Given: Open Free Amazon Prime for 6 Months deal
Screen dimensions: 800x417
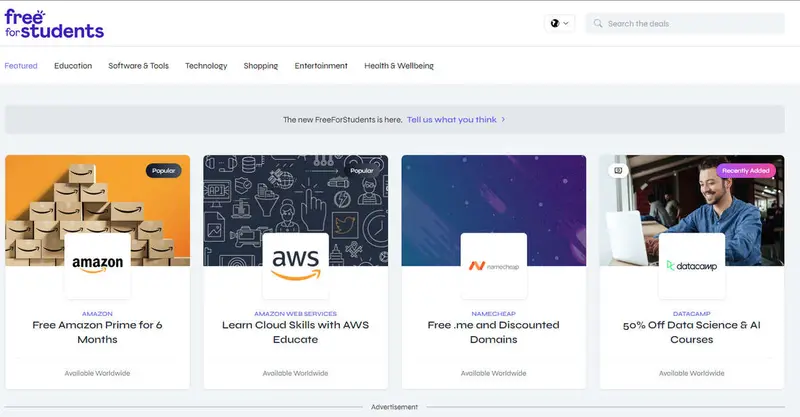Looking at the screenshot, I should [98, 332].
